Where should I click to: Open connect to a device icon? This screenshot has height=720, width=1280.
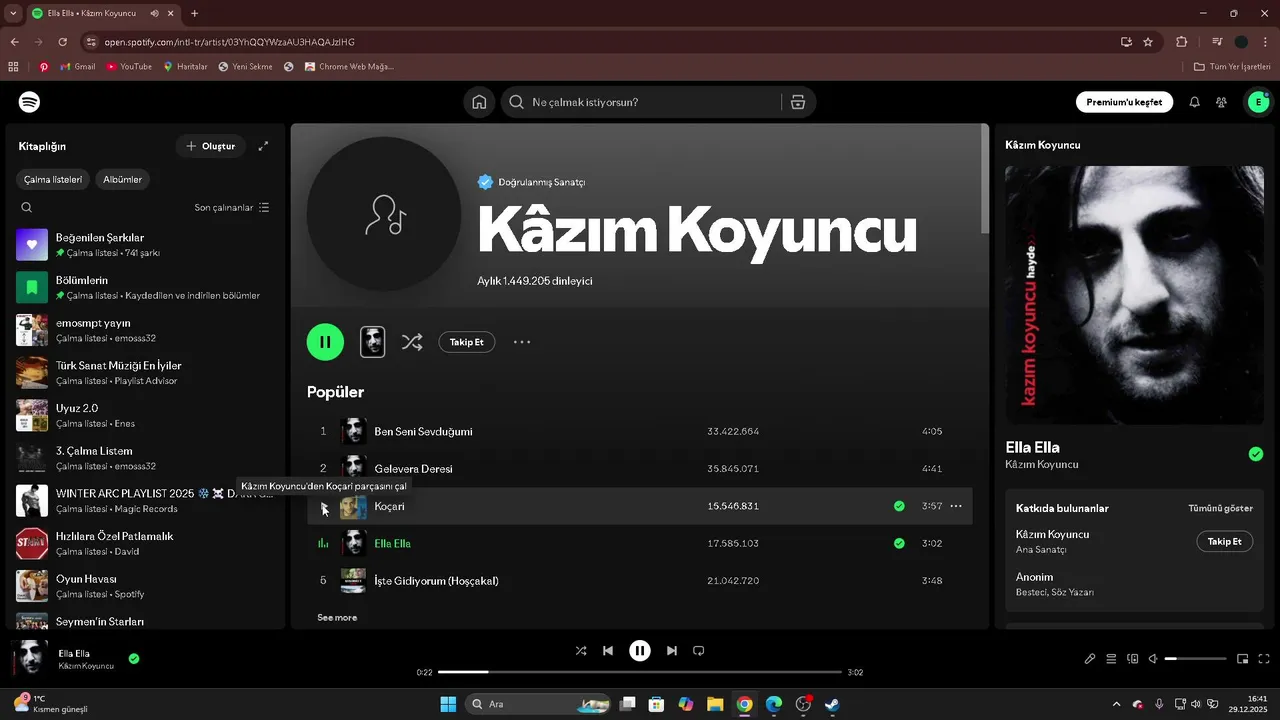pos(1133,659)
